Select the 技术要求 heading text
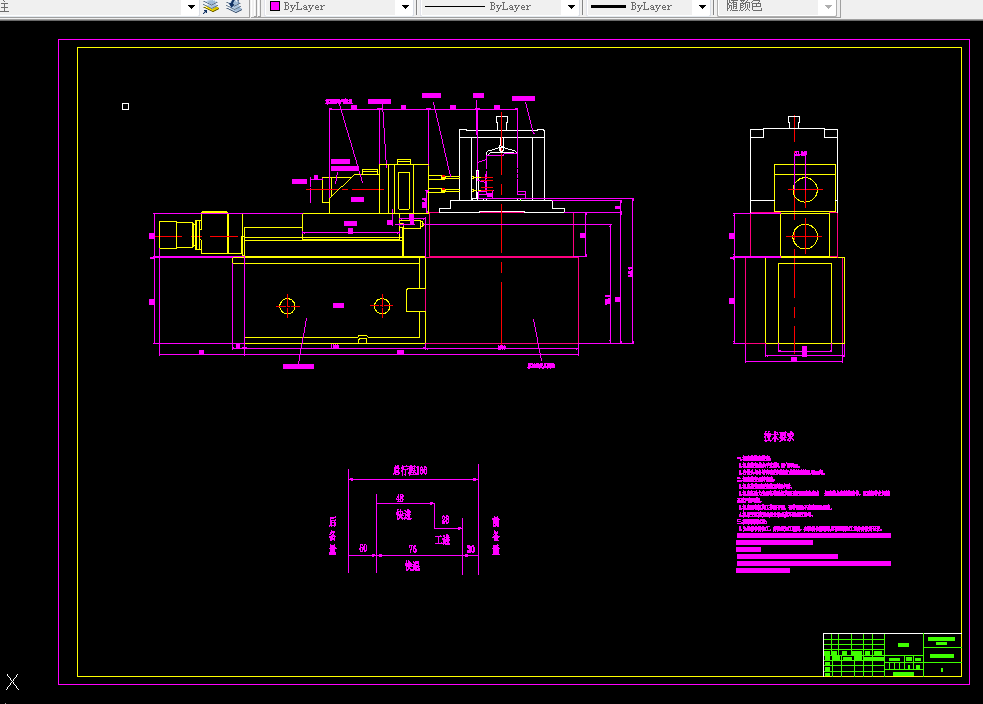 [x=779, y=436]
